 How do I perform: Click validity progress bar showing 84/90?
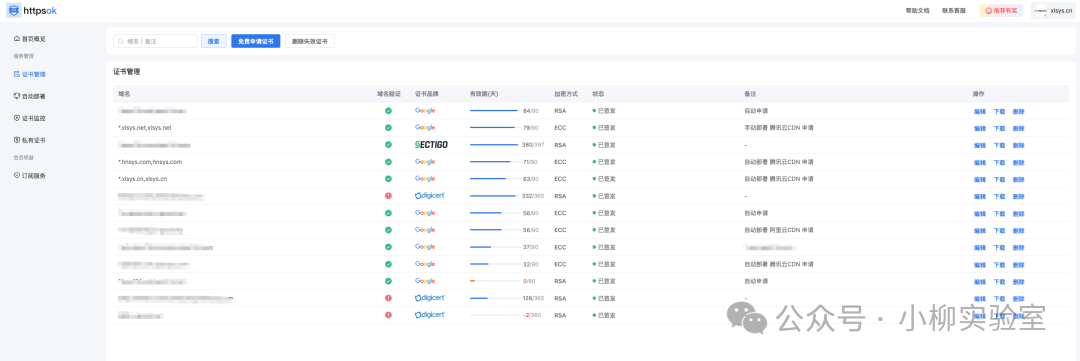495,110
